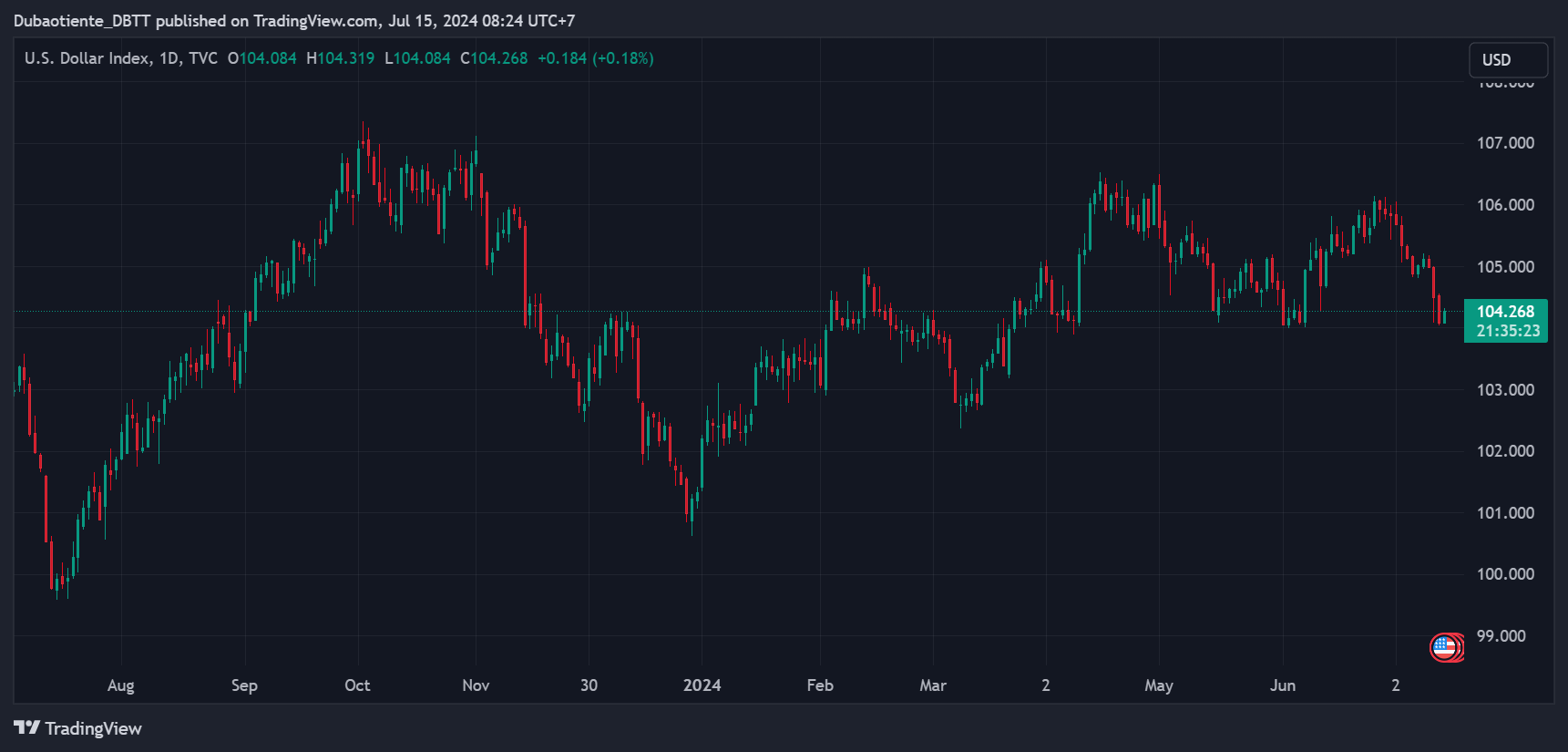Screen dimensions: 1568x752
Task: Click the Aug date label
Action: pyautogui.click(x=120, y=685)
